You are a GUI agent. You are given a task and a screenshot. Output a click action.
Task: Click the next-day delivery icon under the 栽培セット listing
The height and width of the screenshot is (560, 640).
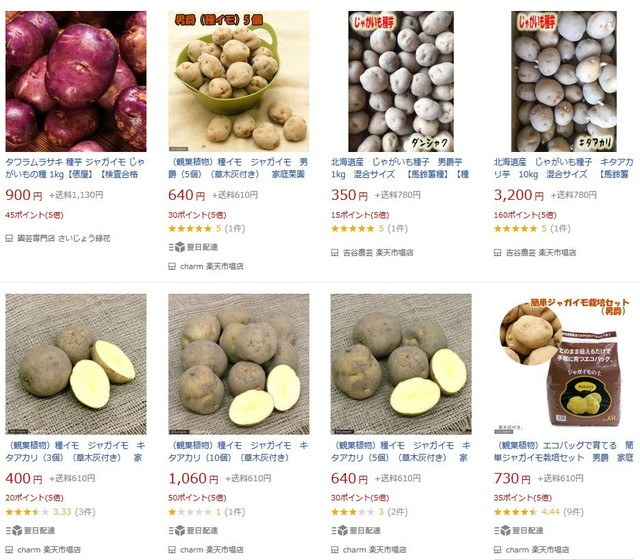(503, 530)
